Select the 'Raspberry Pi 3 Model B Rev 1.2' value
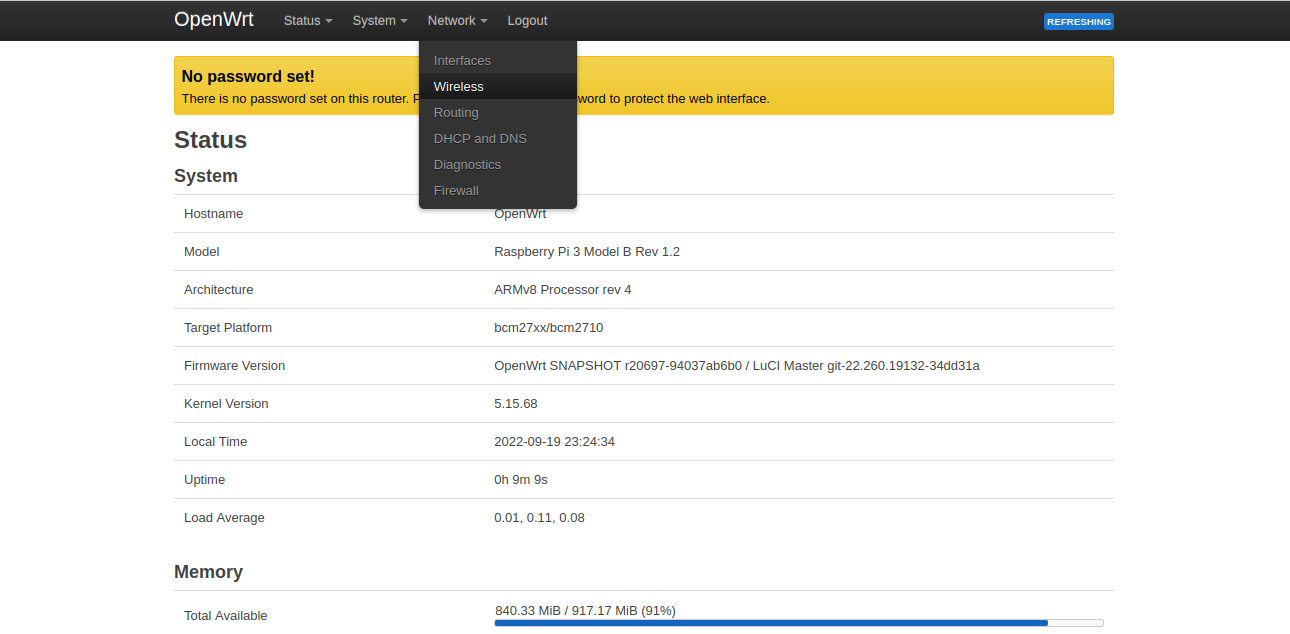This screenshot has height=634, width=1290. click(x=587, y=252)
